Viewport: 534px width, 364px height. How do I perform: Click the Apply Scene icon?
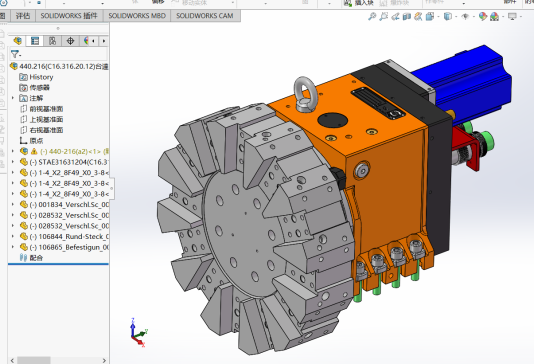pos(494,16)
